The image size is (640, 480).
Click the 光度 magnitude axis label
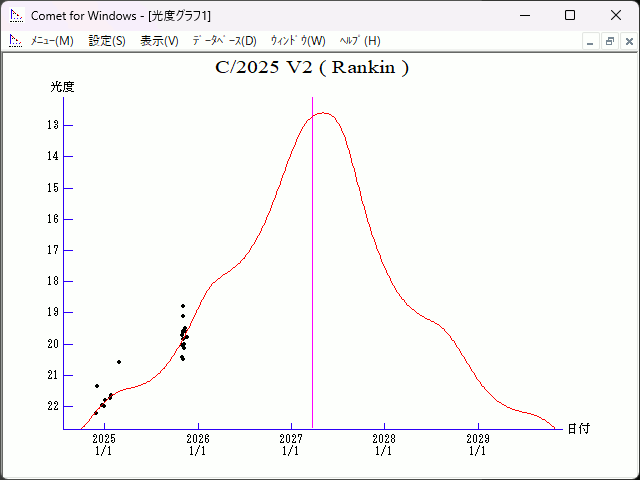point(63,87)
